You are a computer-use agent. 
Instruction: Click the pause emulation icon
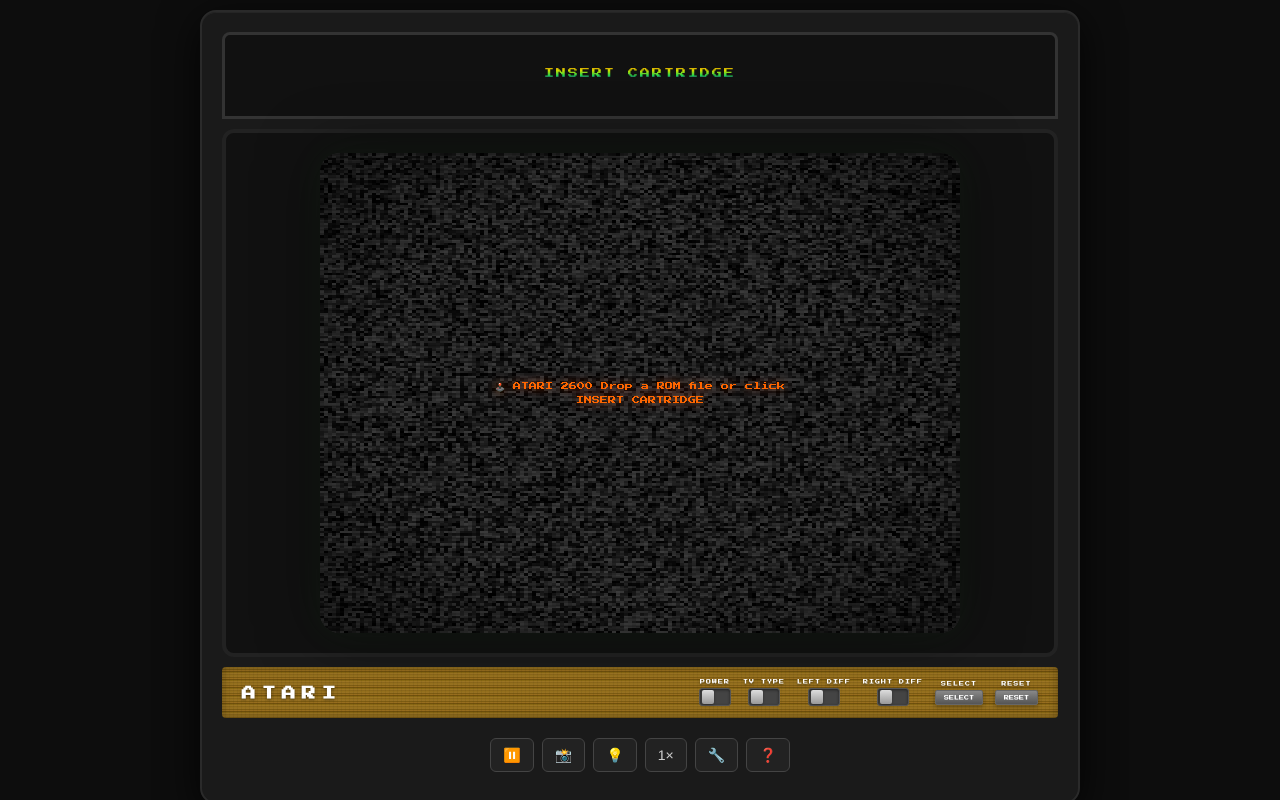[512, 755]
